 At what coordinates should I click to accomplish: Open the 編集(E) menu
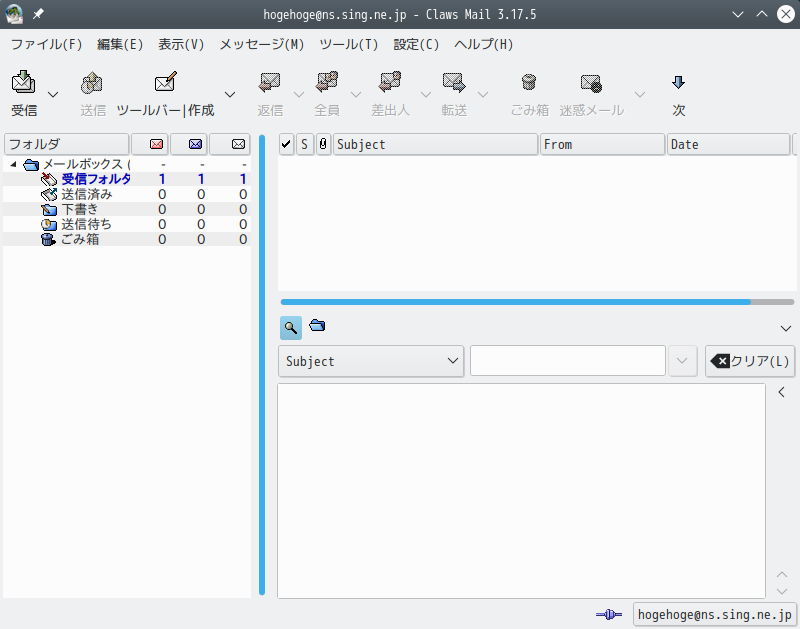120,44
